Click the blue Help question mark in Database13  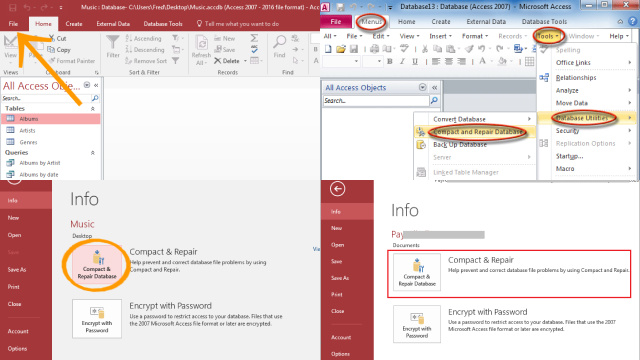[x=633, y=21]
